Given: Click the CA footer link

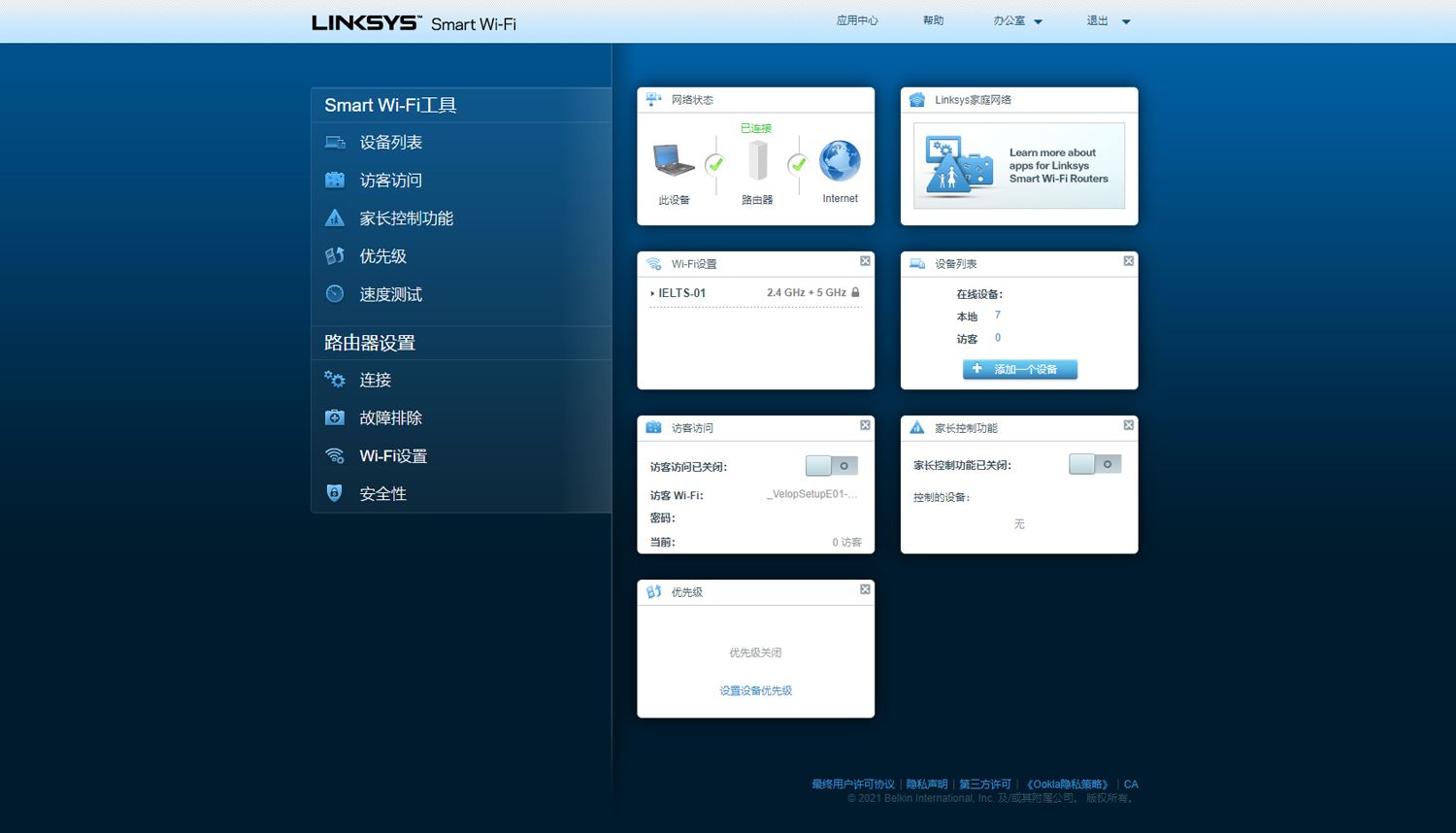Looking at the screenshot, I should [1131, 784].
